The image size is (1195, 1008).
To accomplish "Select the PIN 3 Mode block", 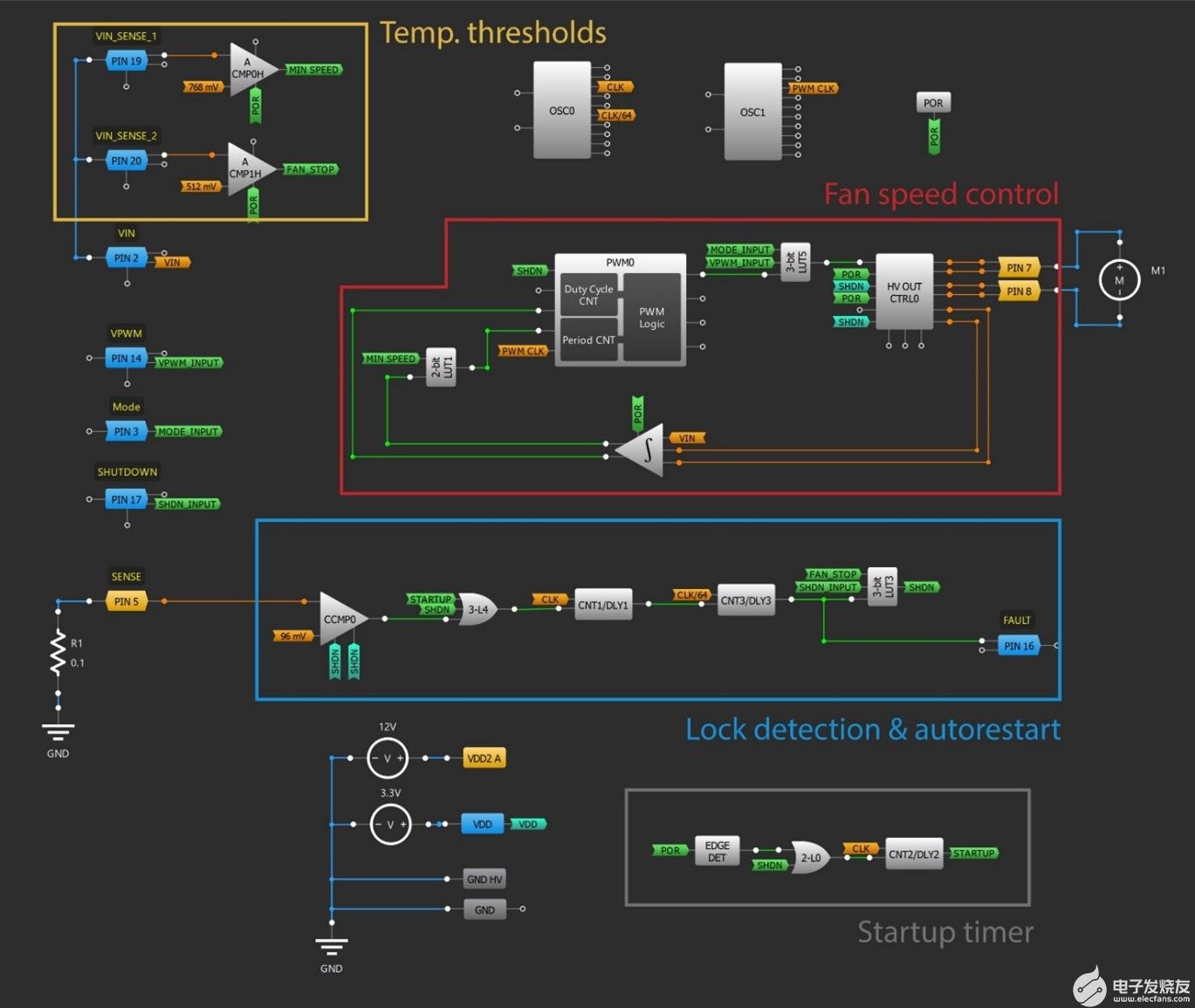I will 127,431.
